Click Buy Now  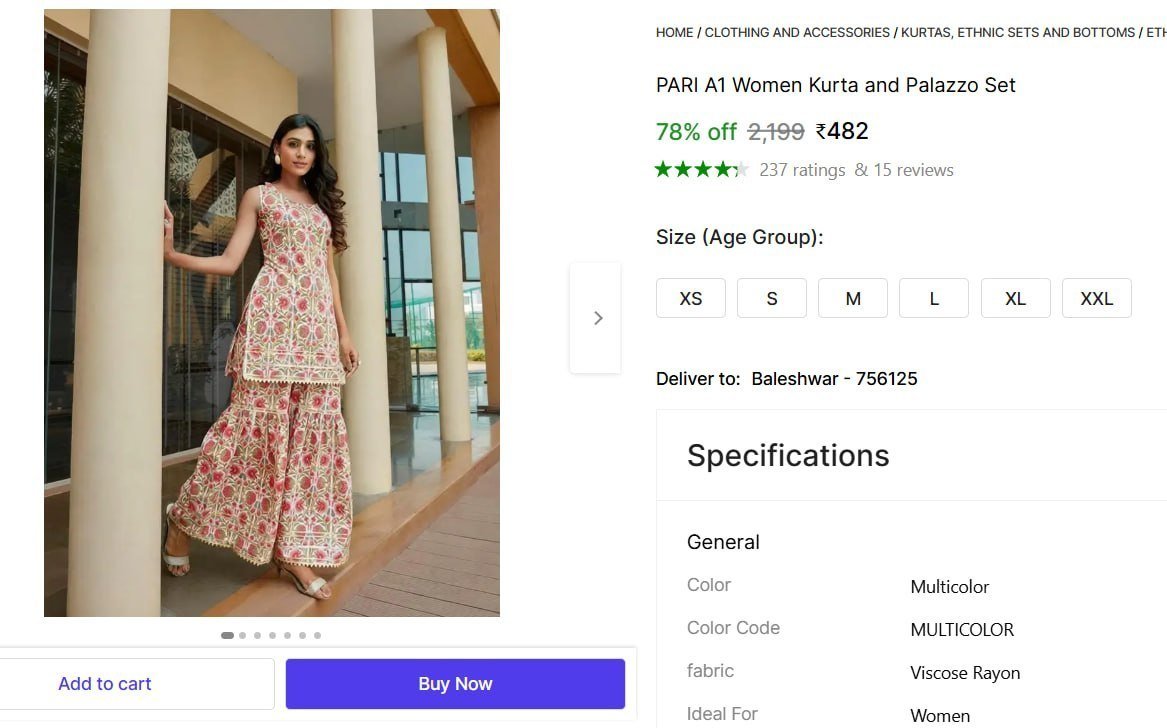pyautogui.click(x=455, y=684)
